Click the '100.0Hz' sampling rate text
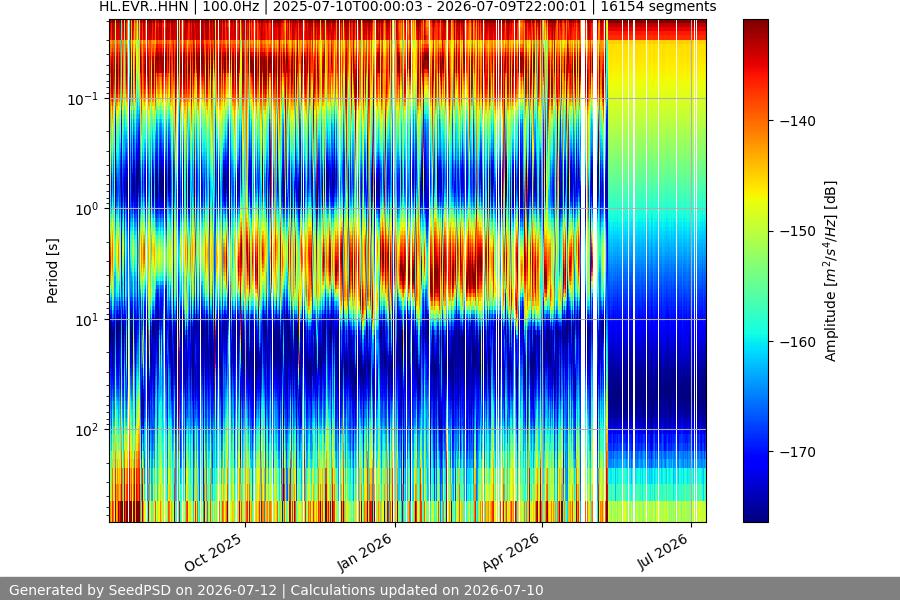This screenshot has height=600, width=900. click(231, 7)
